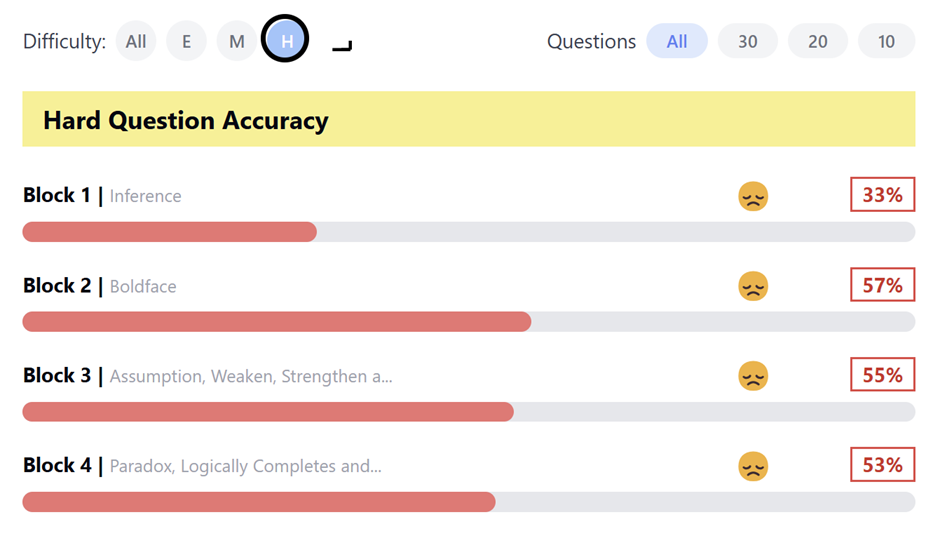Expand Block 4 Paradox, Logically Completes label

[x=245, y=466]
